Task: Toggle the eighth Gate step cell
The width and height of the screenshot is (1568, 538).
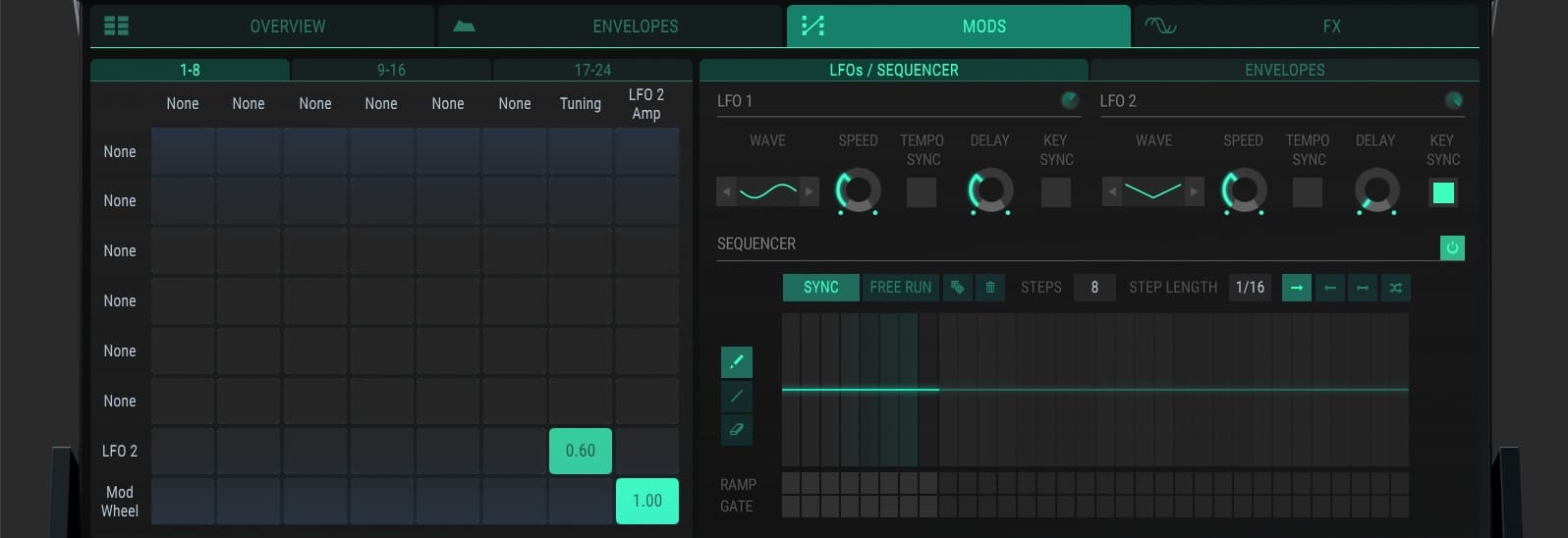Action: [x=928, y=506]
